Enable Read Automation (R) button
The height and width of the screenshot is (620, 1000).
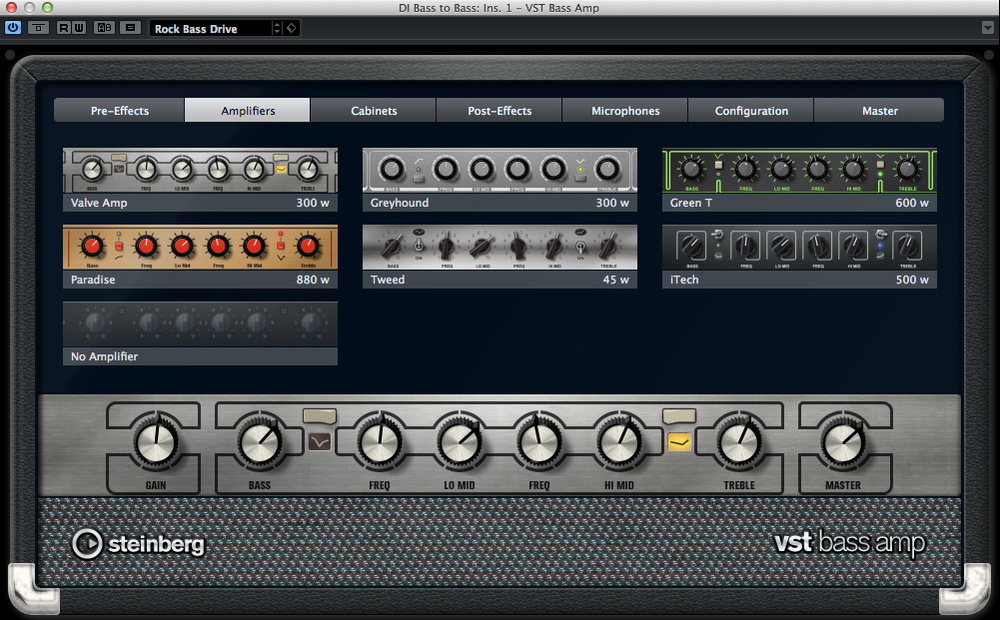click(x=63, y=28)
